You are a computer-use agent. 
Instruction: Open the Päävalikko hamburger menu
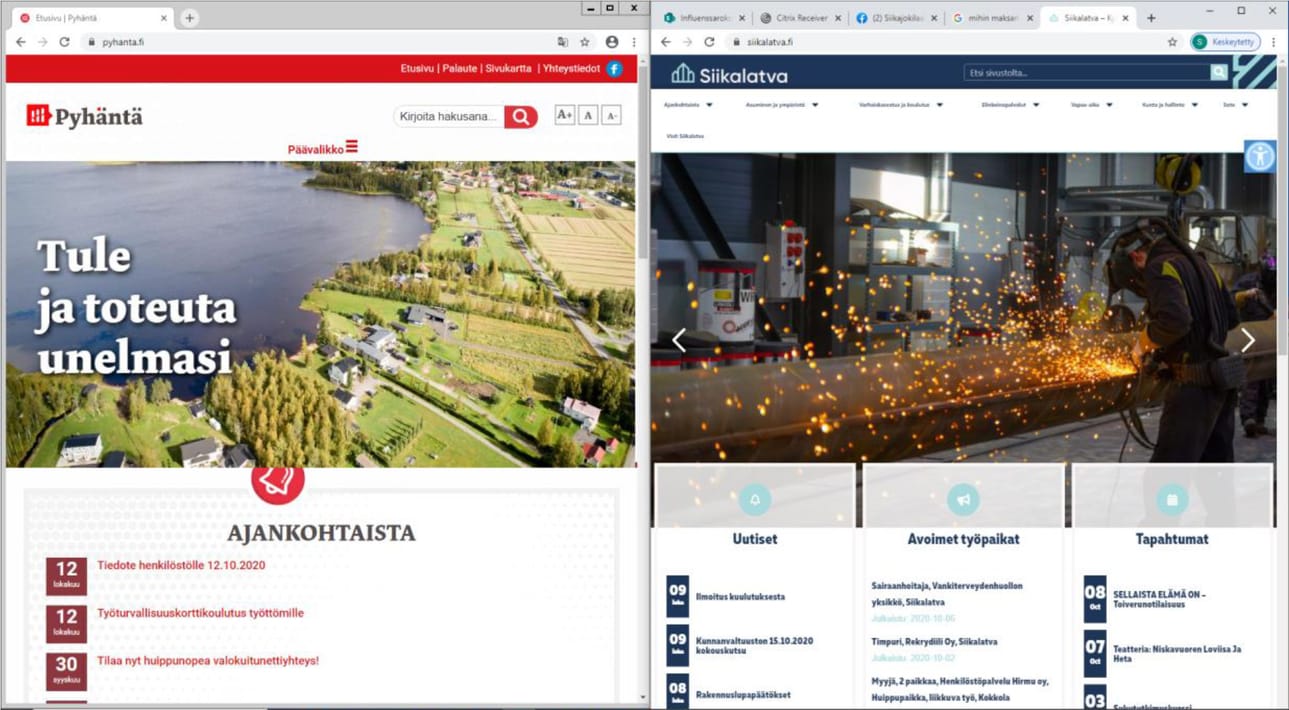point(323,148)
